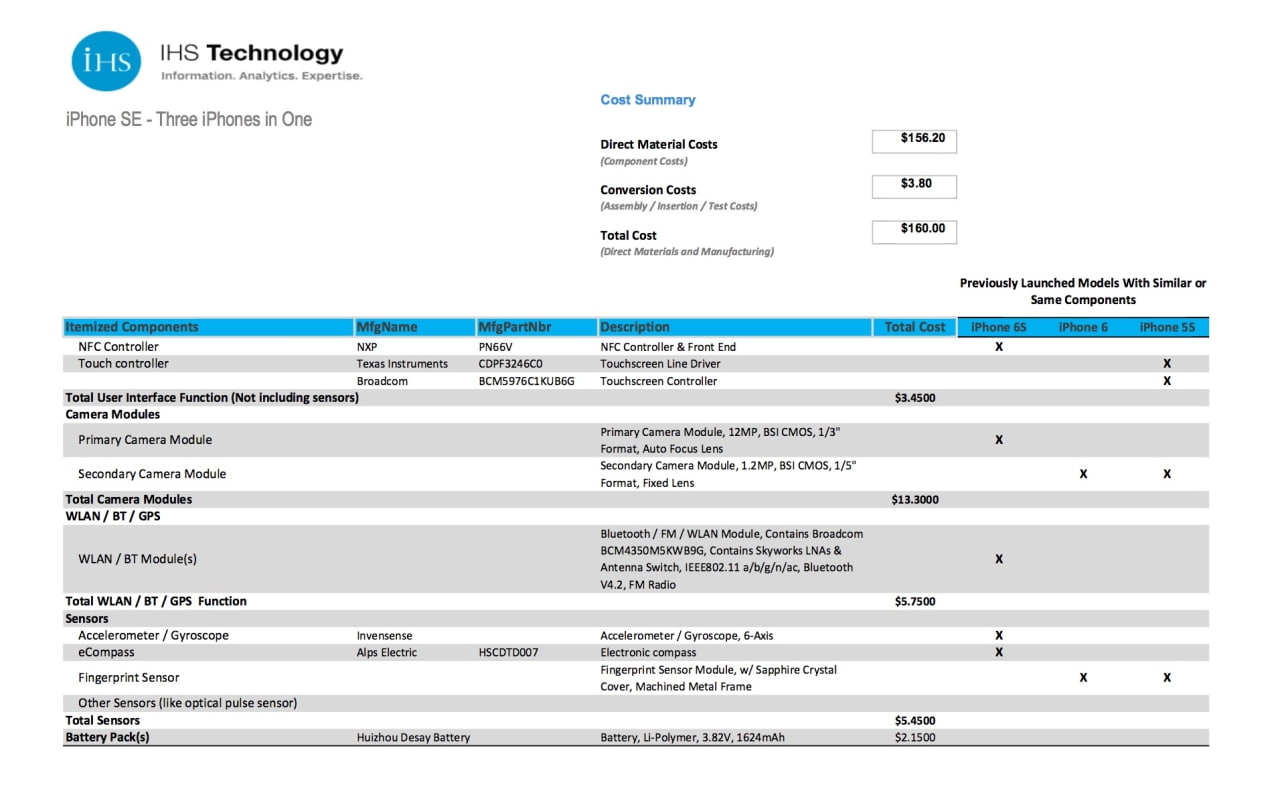Click the X mark for NFC Controller under iPhone 6S

997,346
